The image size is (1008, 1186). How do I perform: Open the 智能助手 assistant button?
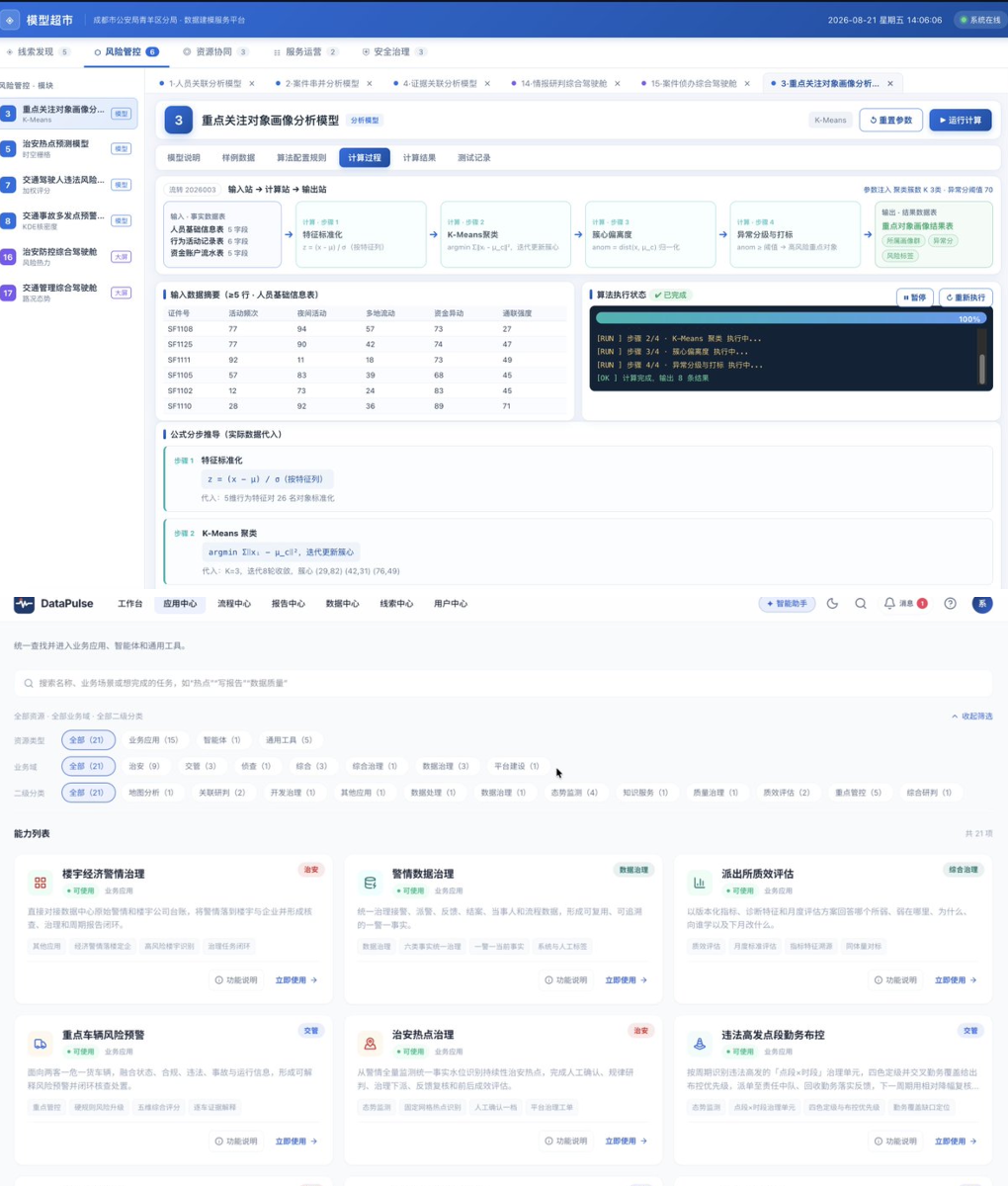787,604
